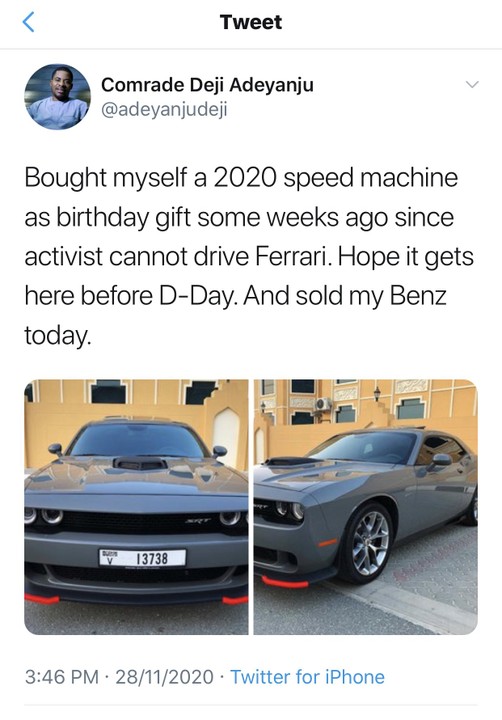Open tweet options chevron menu

click(472, 84)
